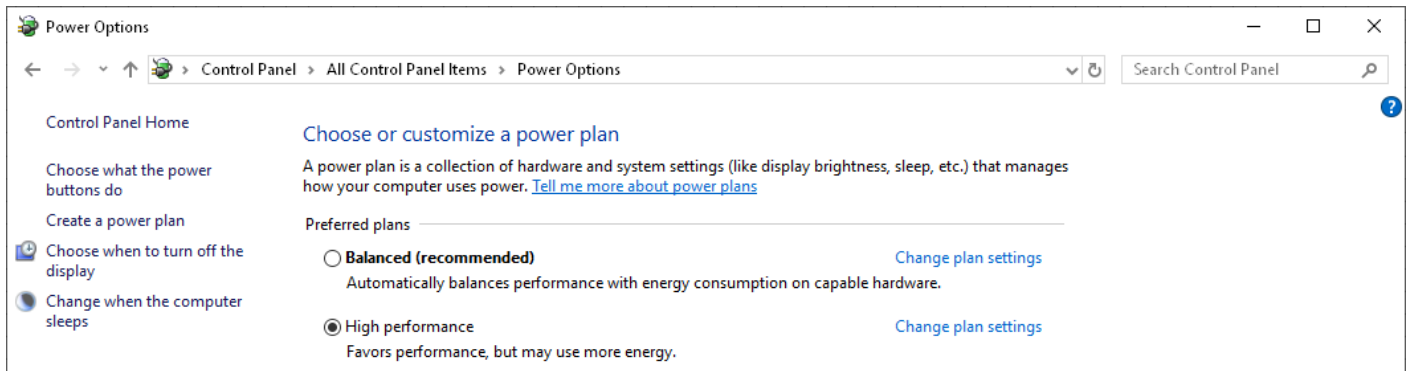Click the moon icon beside computer sleeps
Screen dimensions: 1410x390
[27, 301]
